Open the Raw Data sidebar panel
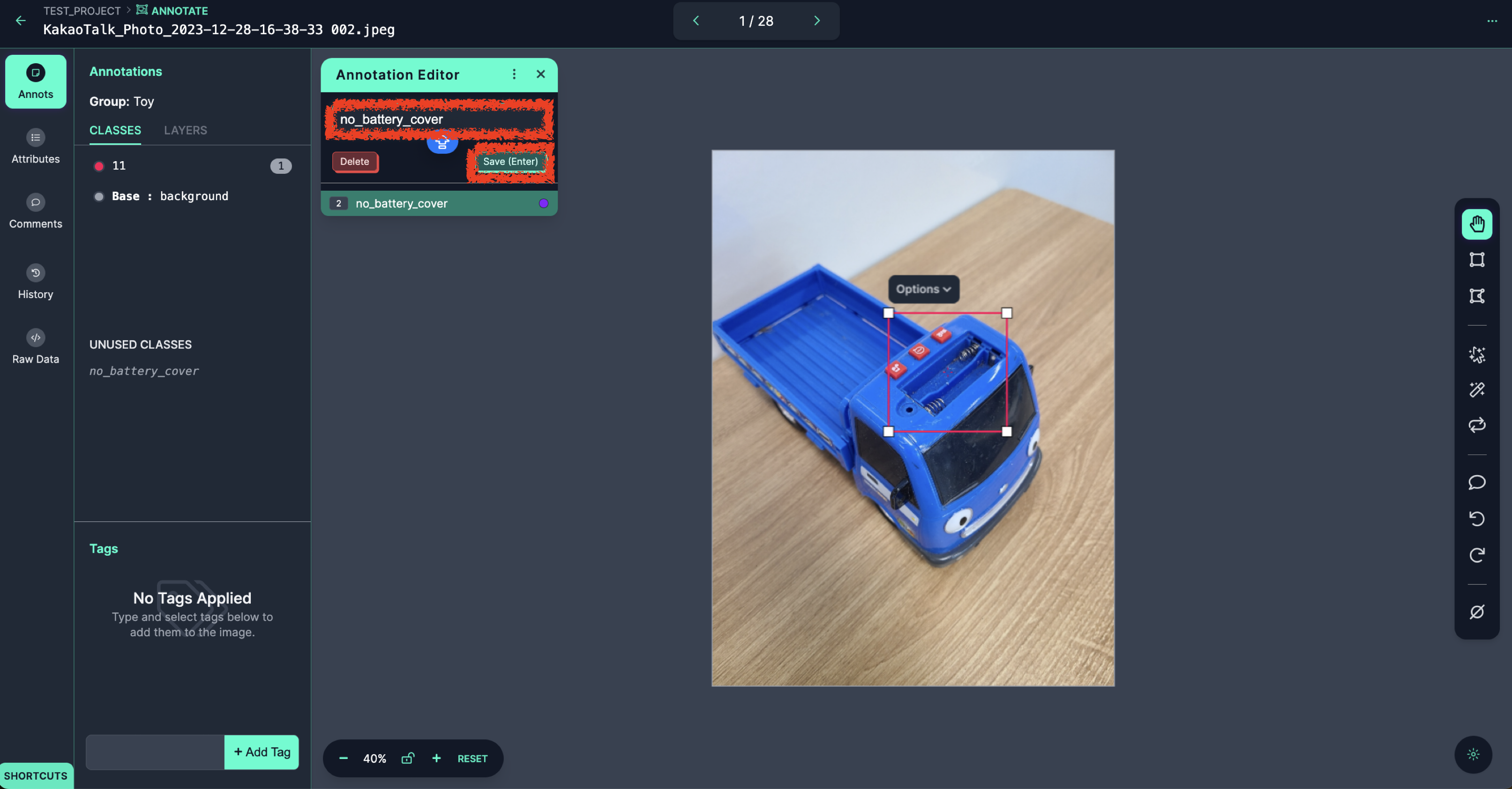The width and height of the screenshot is (1512, 789). [36, 347]
